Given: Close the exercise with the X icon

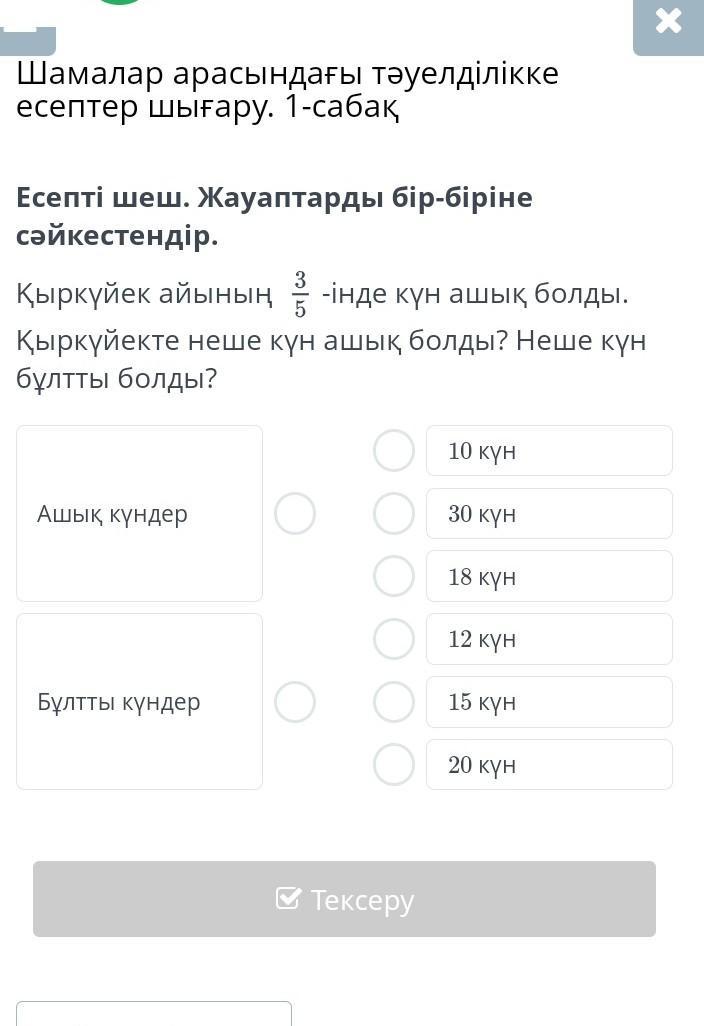Looking at the screenshot, I should (x=668, y=22).
